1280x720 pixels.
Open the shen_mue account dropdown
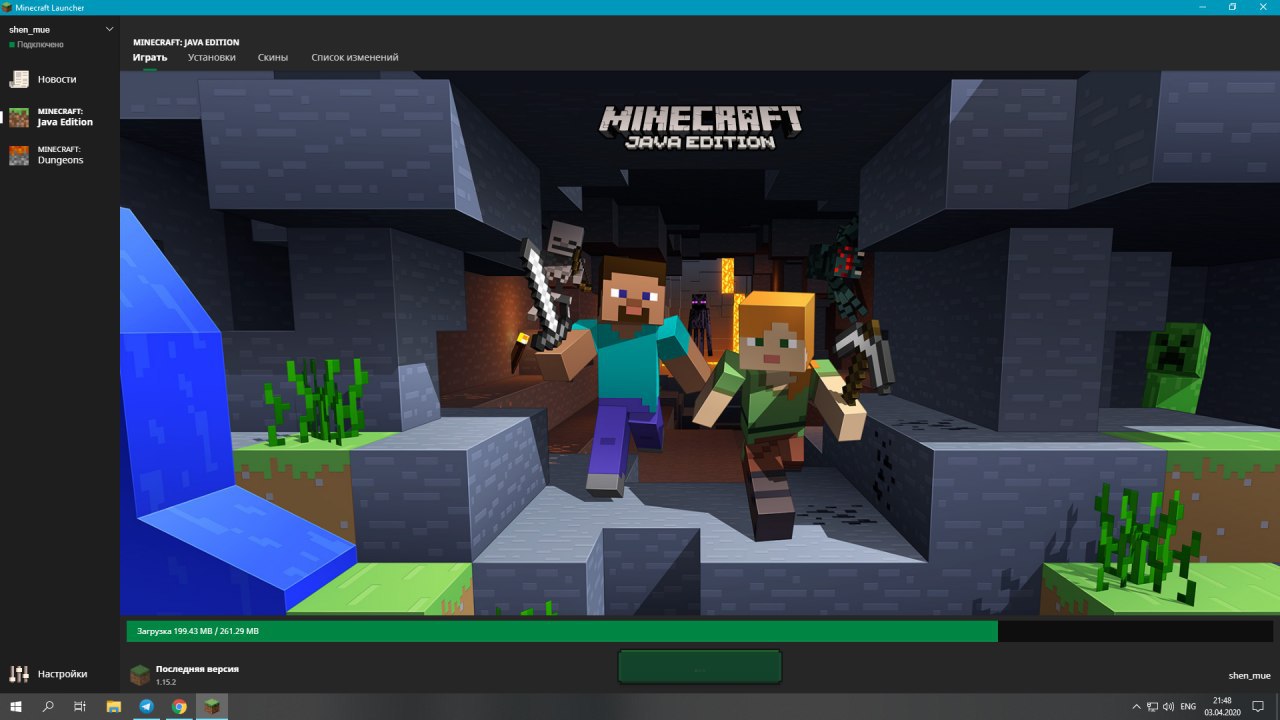coord(60,30)
